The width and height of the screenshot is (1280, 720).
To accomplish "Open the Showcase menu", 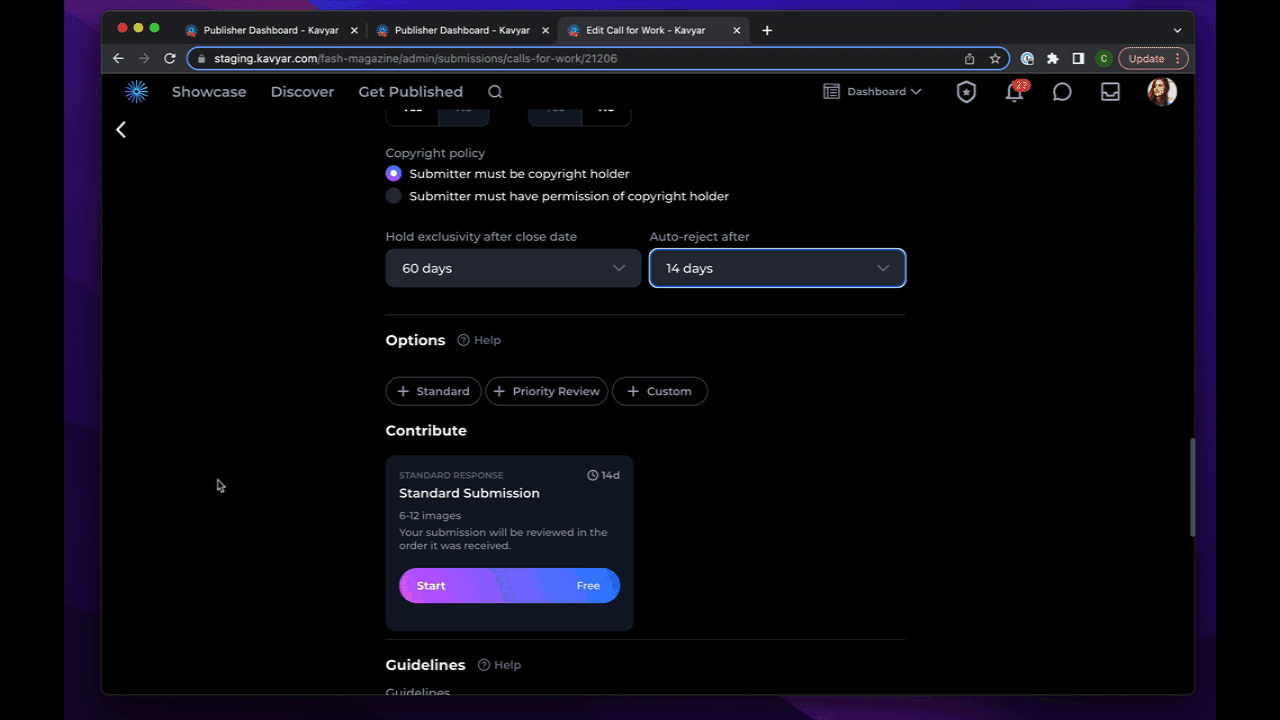I will (209, 92).
